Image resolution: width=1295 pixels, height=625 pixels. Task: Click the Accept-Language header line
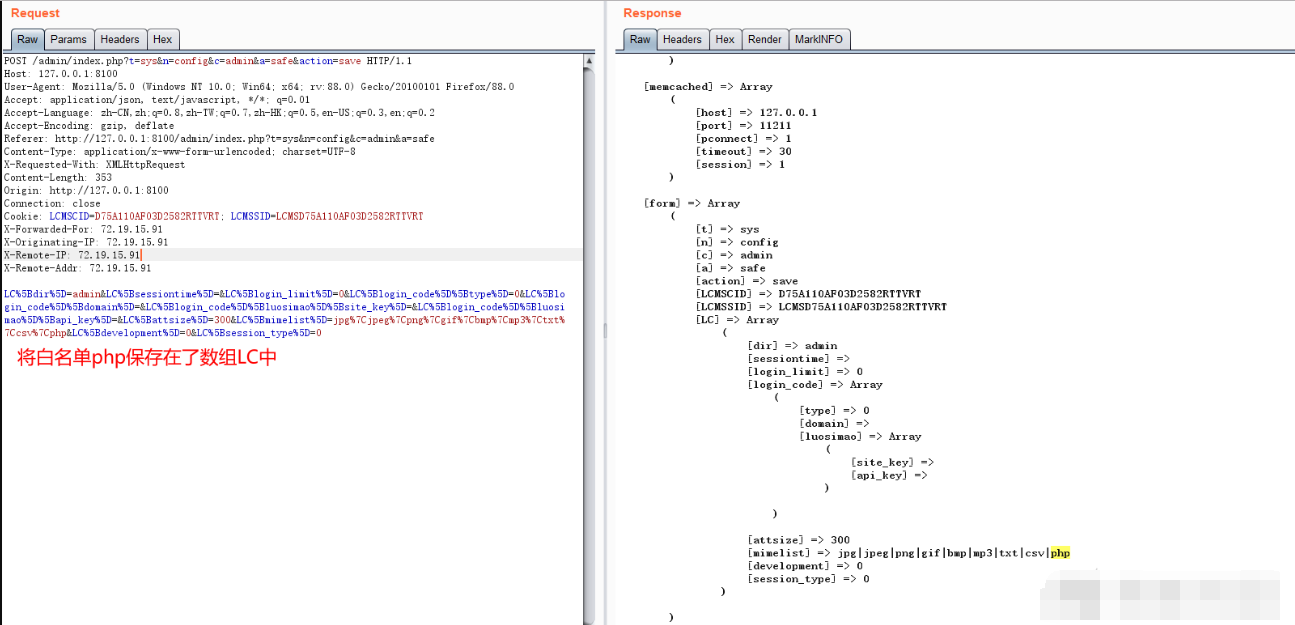click(219, 113)
